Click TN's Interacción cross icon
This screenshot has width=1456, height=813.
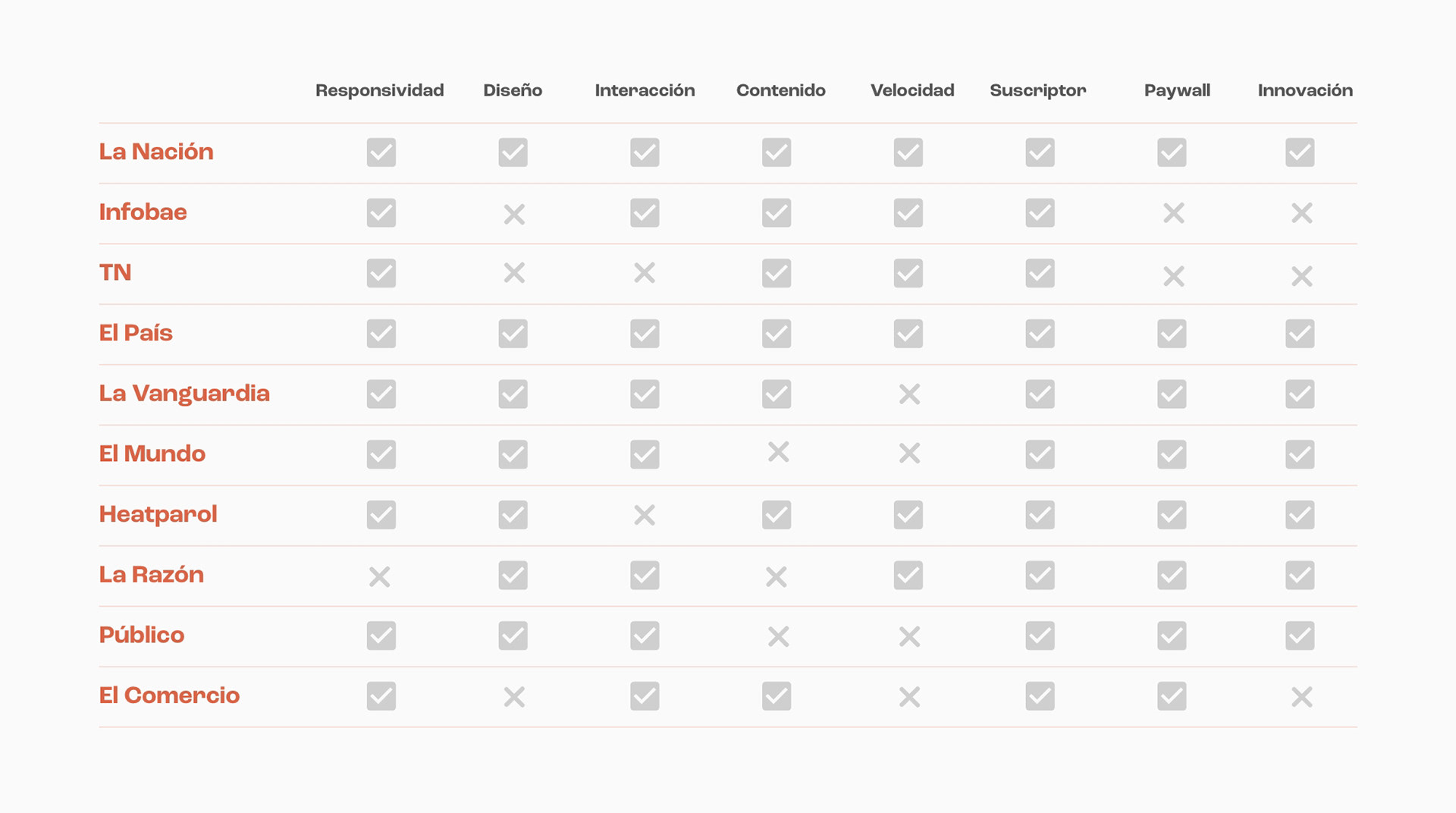(645, 272)
